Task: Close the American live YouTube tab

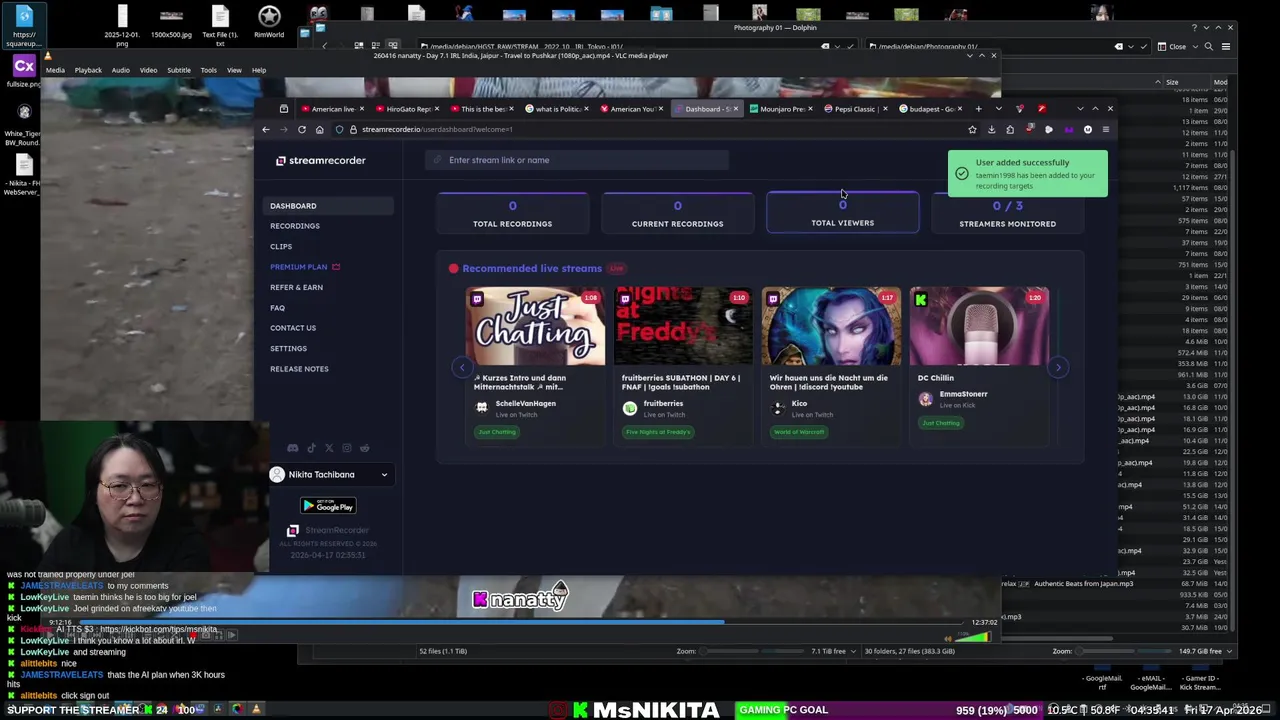Action: [363, 108]
